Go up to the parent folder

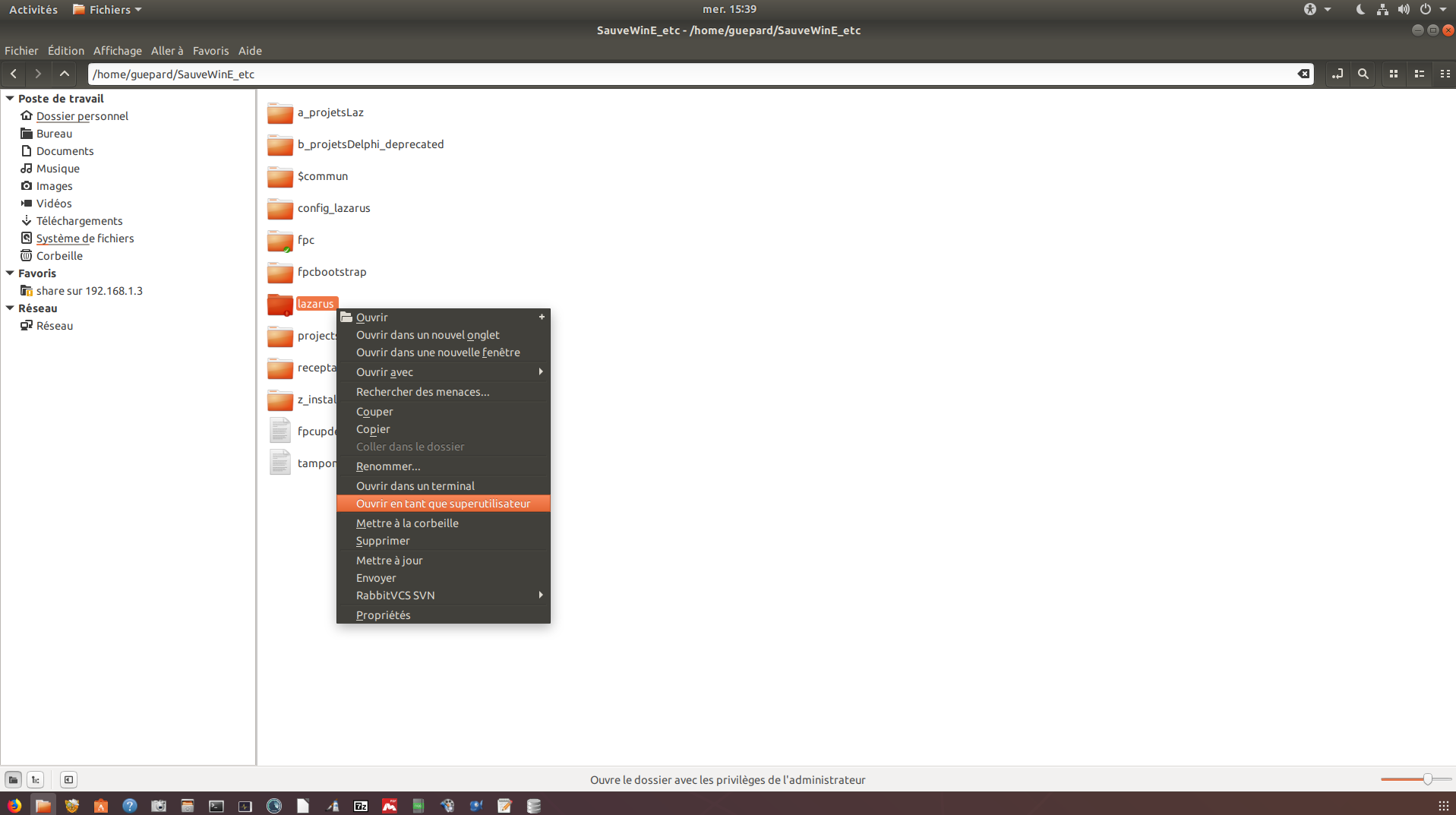point(65,74)
